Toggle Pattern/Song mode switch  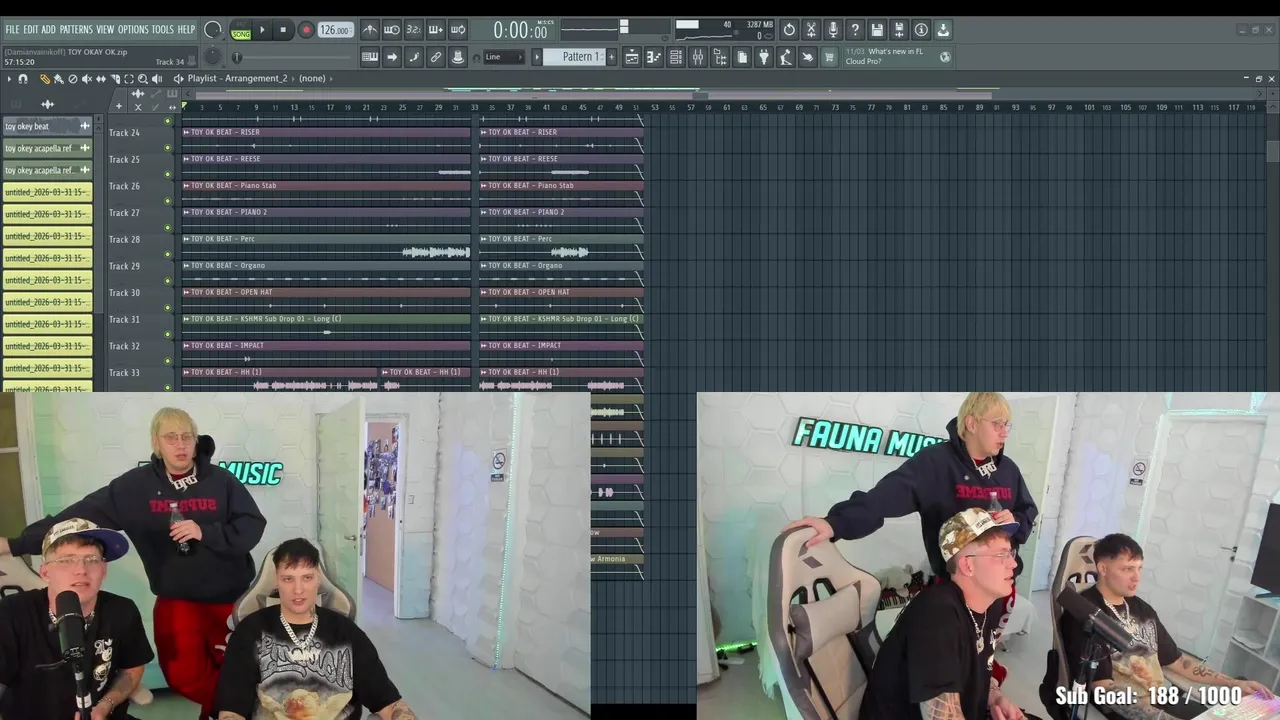point(241,30)
